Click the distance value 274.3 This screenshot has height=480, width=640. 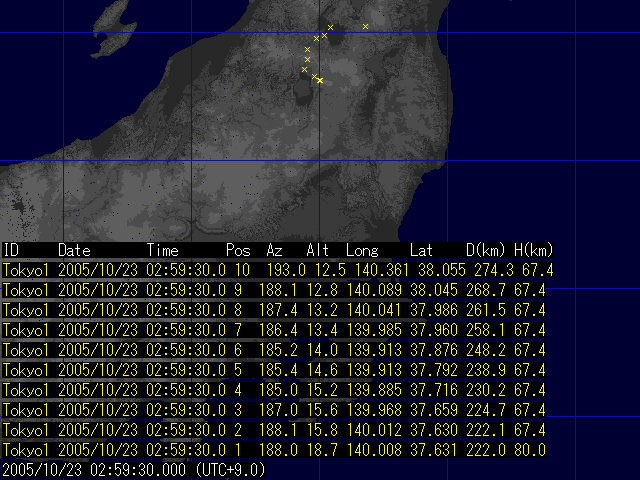(484, 270)
